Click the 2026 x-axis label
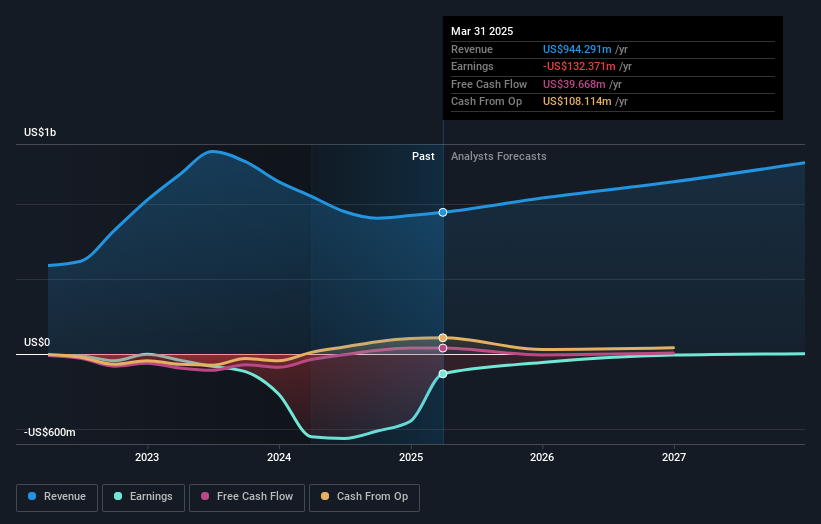 [542, 457]
